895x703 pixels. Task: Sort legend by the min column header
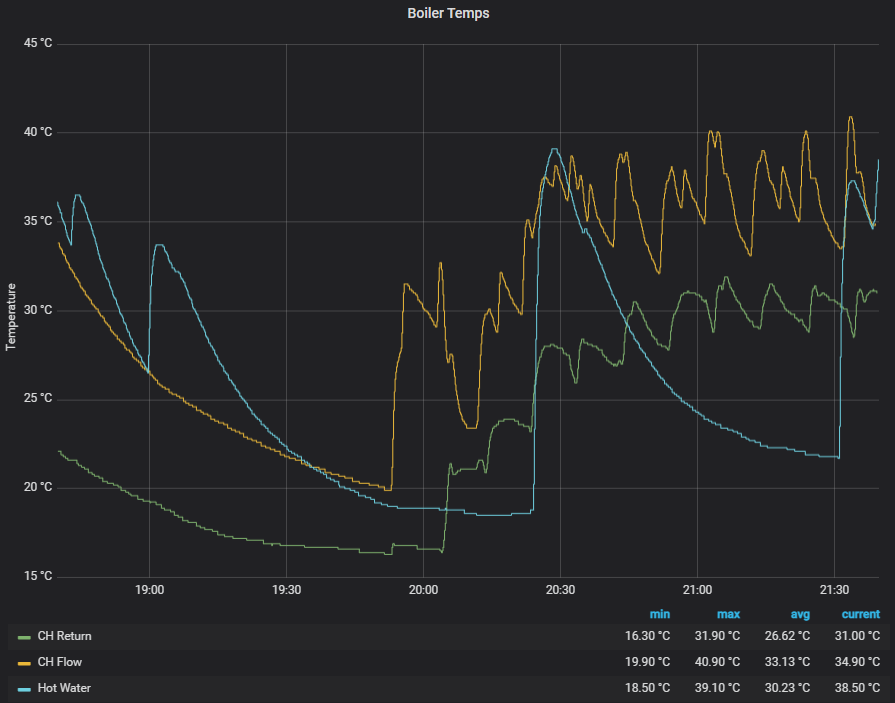coord(660,615)
